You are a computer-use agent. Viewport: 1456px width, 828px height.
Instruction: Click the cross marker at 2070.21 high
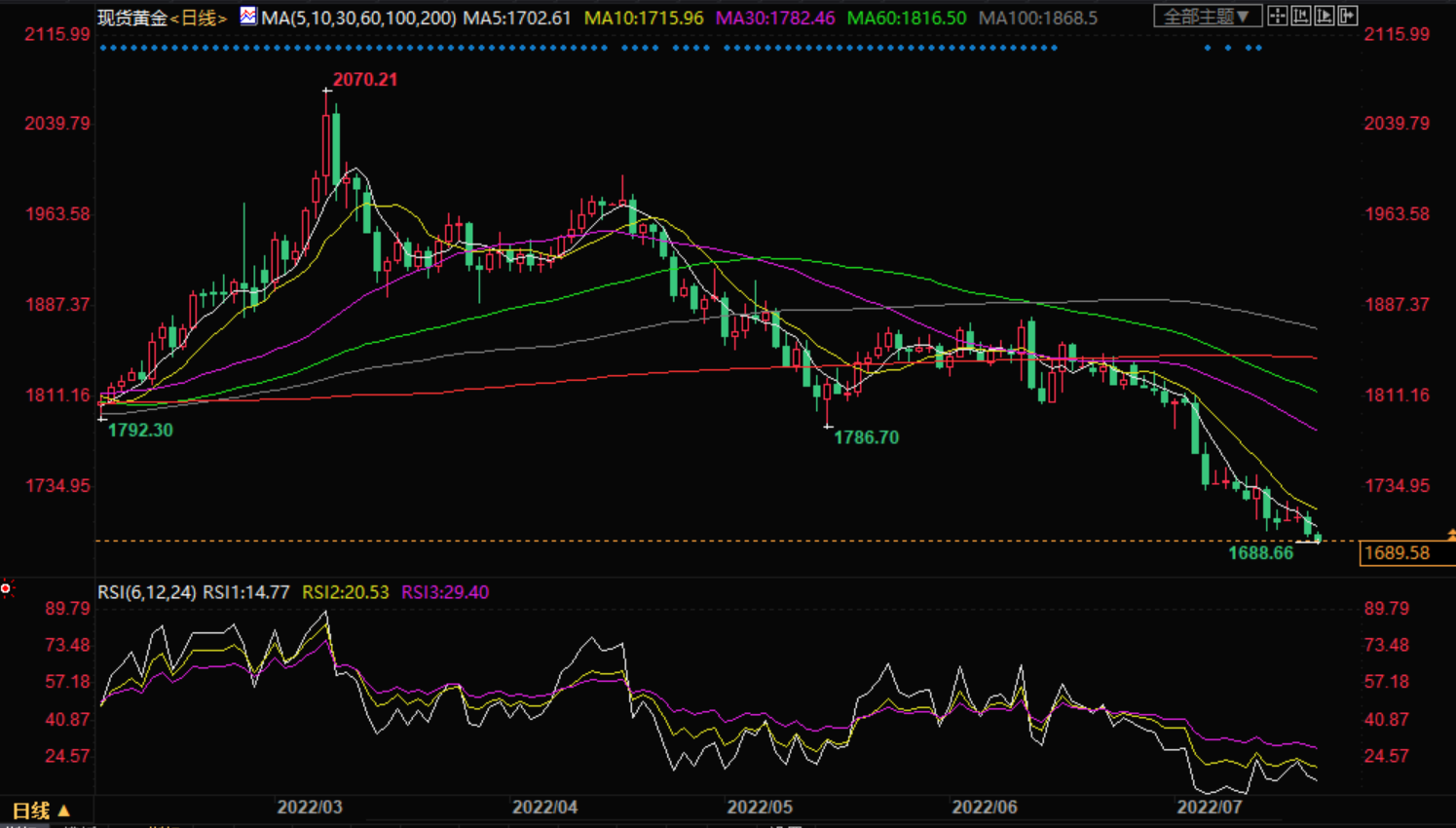click(327, 91)
